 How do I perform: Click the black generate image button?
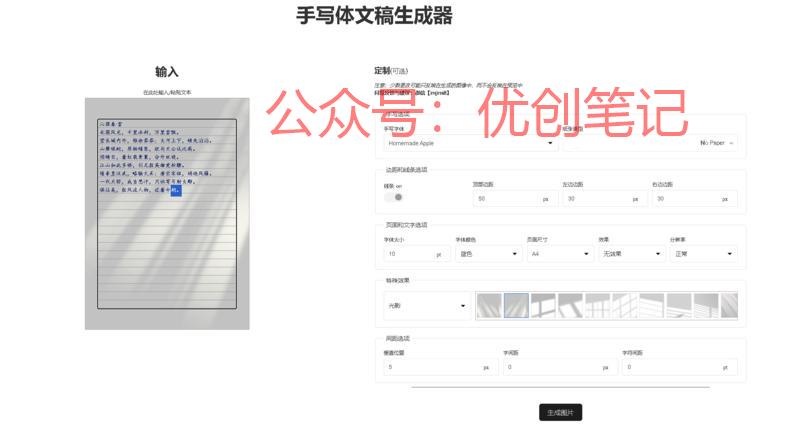point(560,412)
